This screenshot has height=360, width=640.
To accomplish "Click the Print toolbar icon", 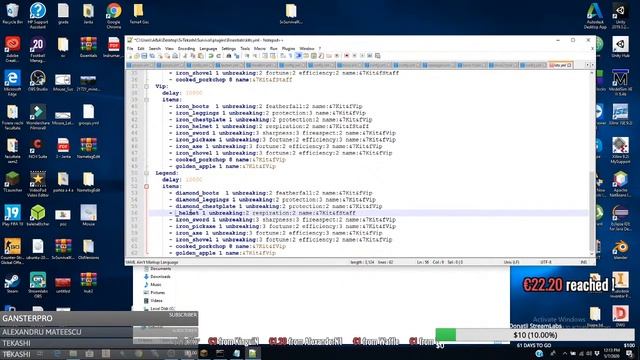I will click(x=175, y=56).
